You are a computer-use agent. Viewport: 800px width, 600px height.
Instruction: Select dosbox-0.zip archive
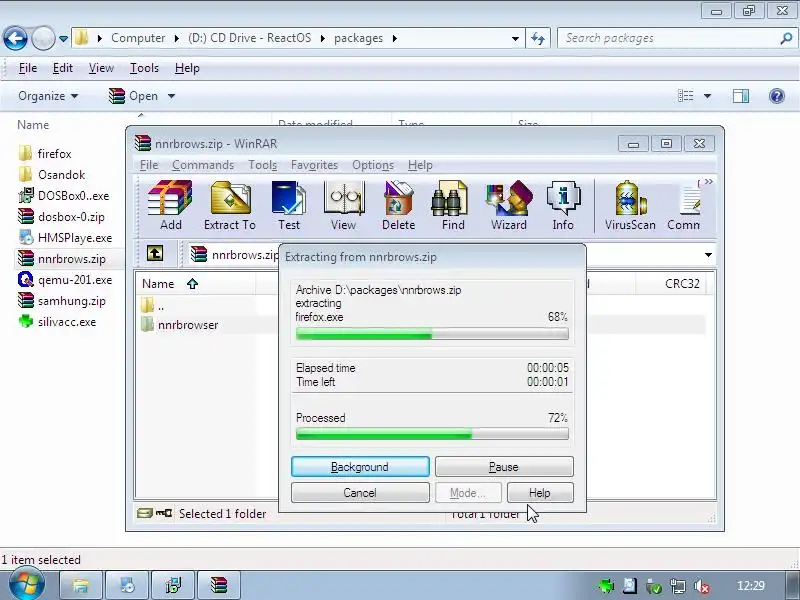[x=61, y=217]
